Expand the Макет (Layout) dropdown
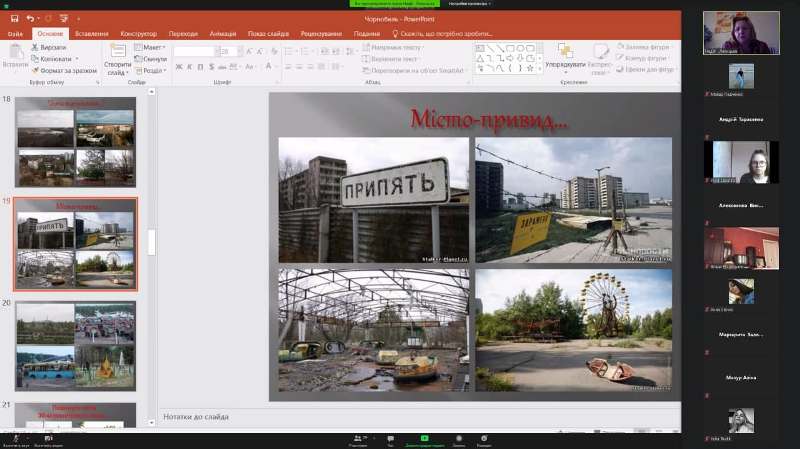The height and width of the screenshot is (449, 800). click(x=152, y=47)
